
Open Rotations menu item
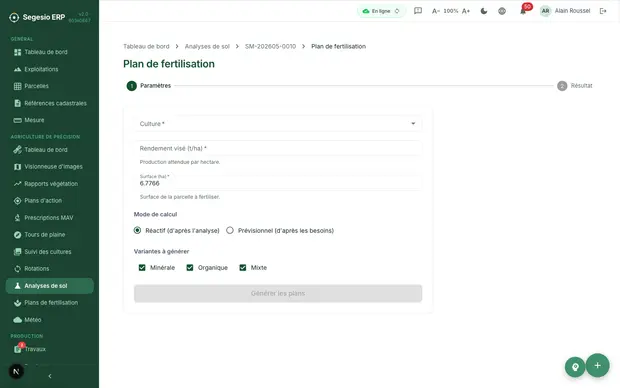point(50,269)
